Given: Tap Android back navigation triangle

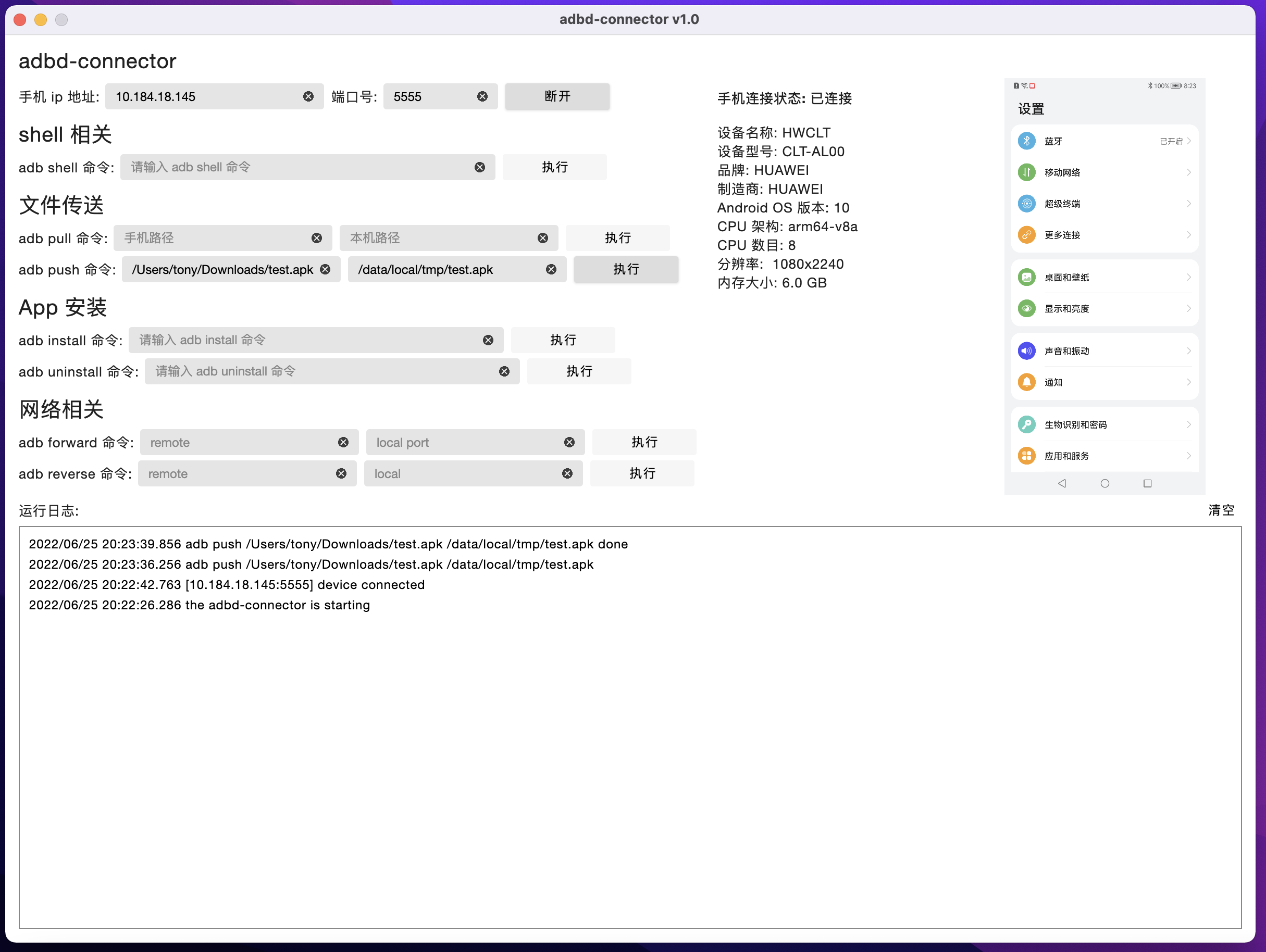Looking at the screenshot, I should pyautogui.click(x=1062, y=483).
